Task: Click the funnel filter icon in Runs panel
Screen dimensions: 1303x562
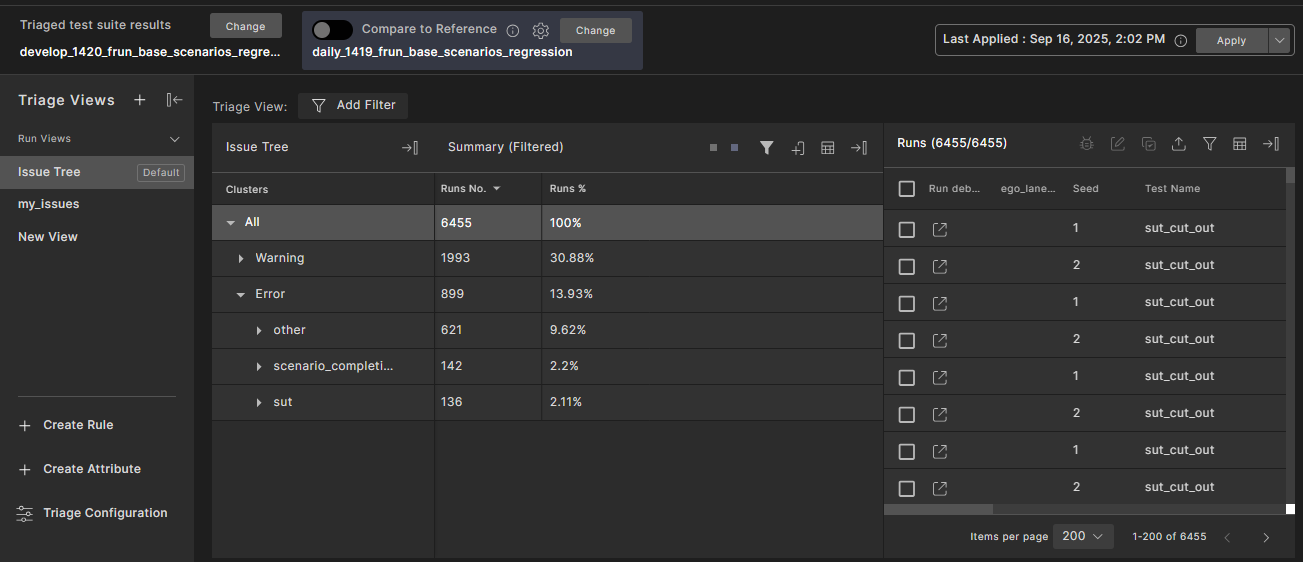Action: [1209, 144]
